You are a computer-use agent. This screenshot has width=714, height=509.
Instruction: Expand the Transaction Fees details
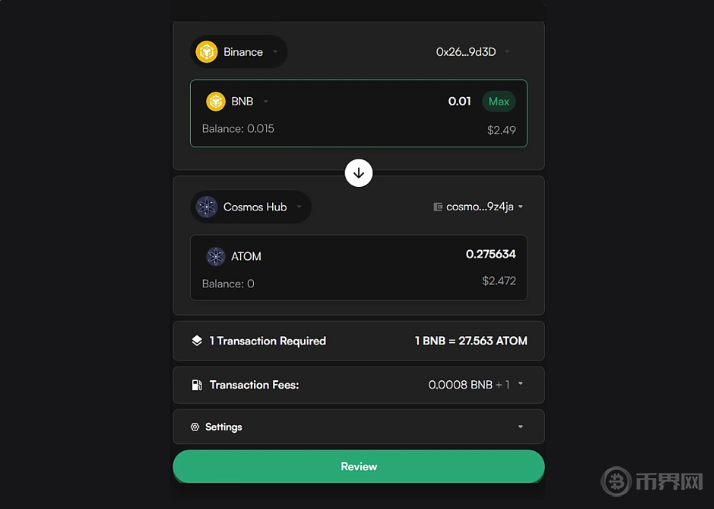[x=521, y=384]
